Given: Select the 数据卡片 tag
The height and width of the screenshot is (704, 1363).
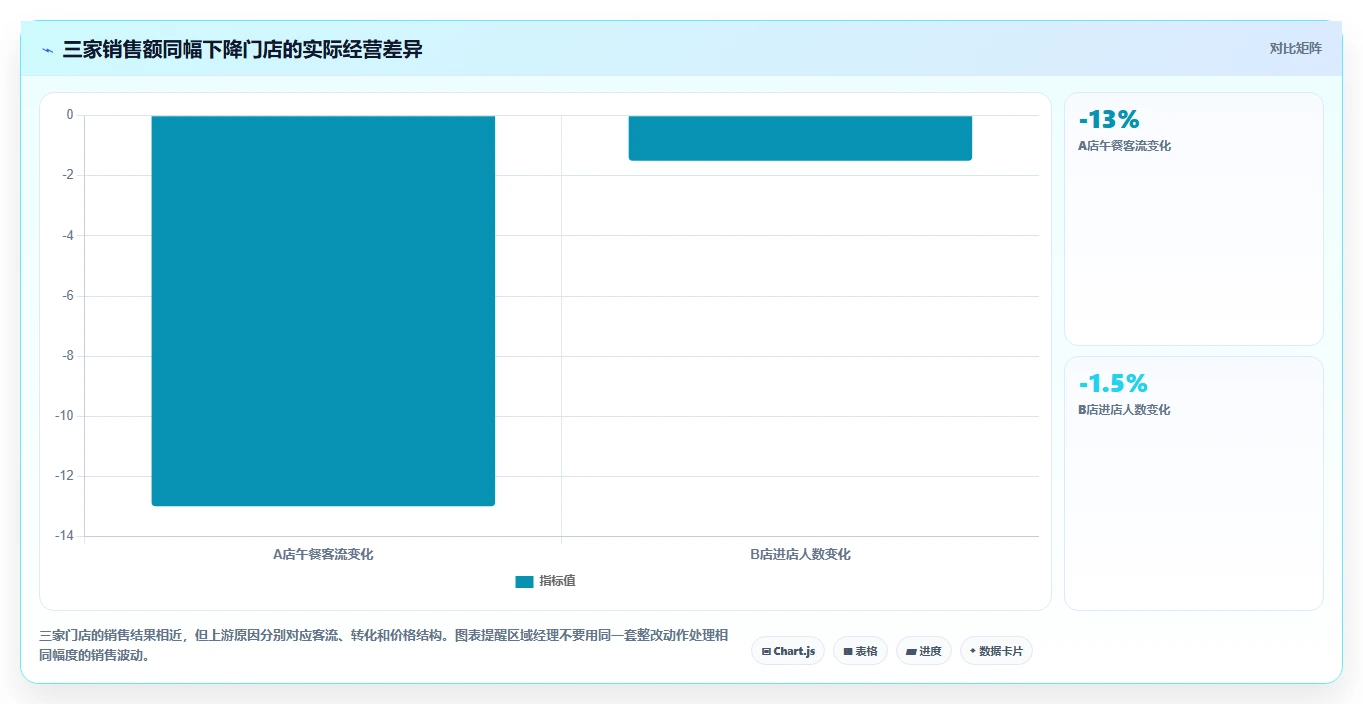Looking at the screenshot, I should pyautogui.click(x=996, y=651).
